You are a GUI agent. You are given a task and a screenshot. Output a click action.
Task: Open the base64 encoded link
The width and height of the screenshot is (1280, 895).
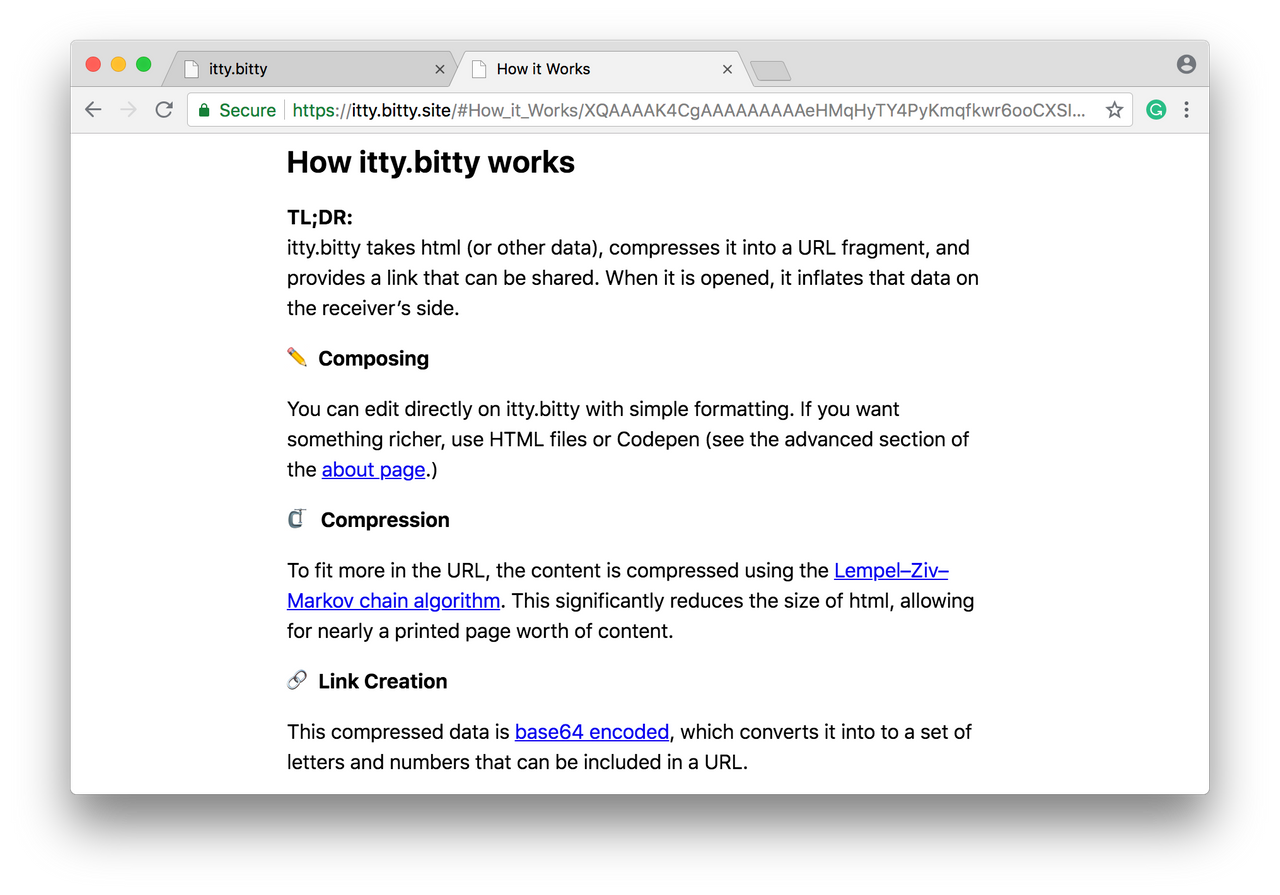(x=592, y=731)
